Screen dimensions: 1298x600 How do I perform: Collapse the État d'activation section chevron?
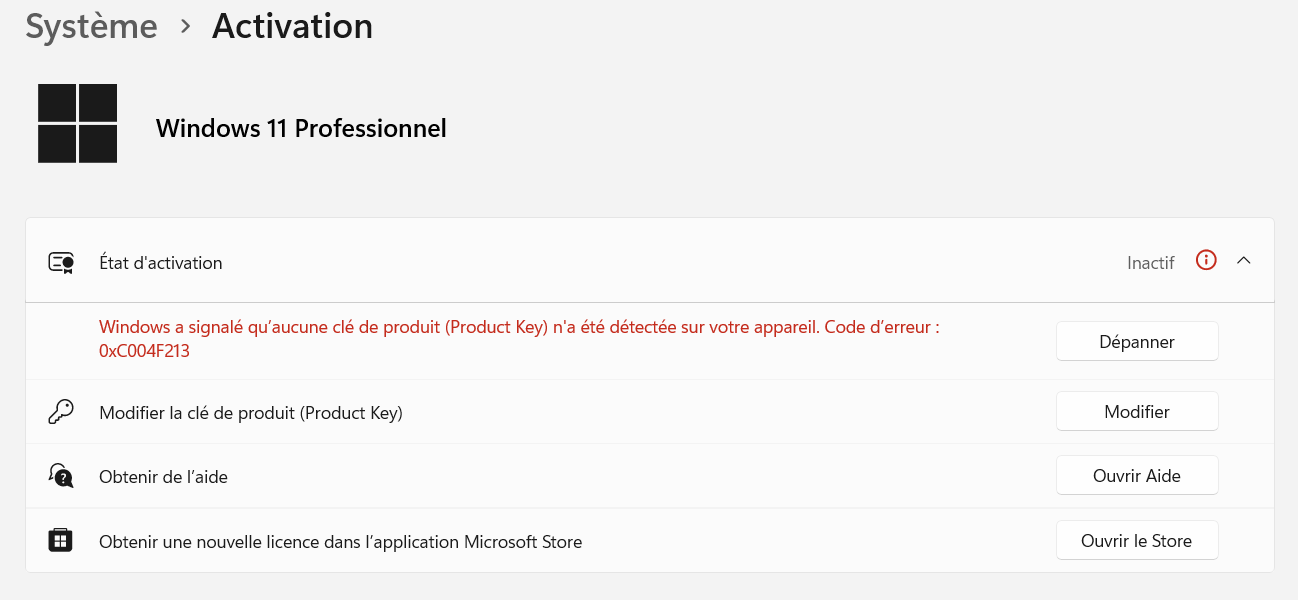1244,261
